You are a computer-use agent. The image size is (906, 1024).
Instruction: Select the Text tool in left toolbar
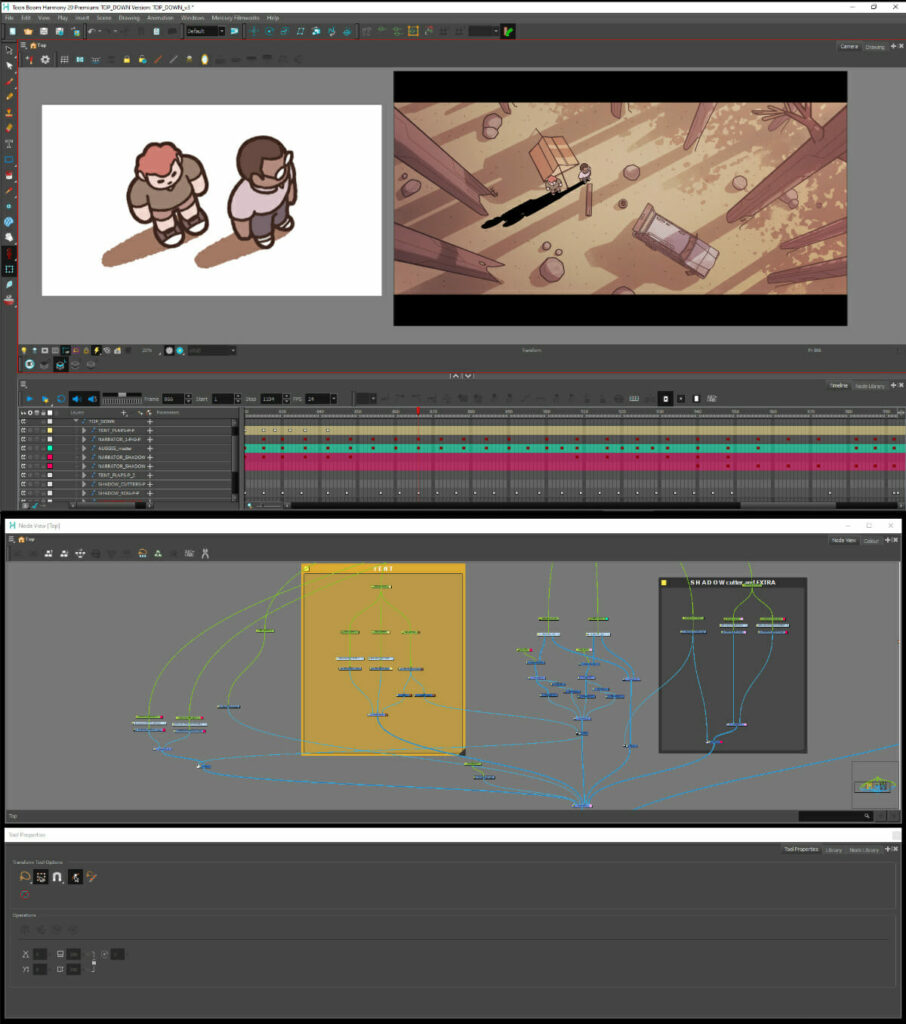[9, 144]
